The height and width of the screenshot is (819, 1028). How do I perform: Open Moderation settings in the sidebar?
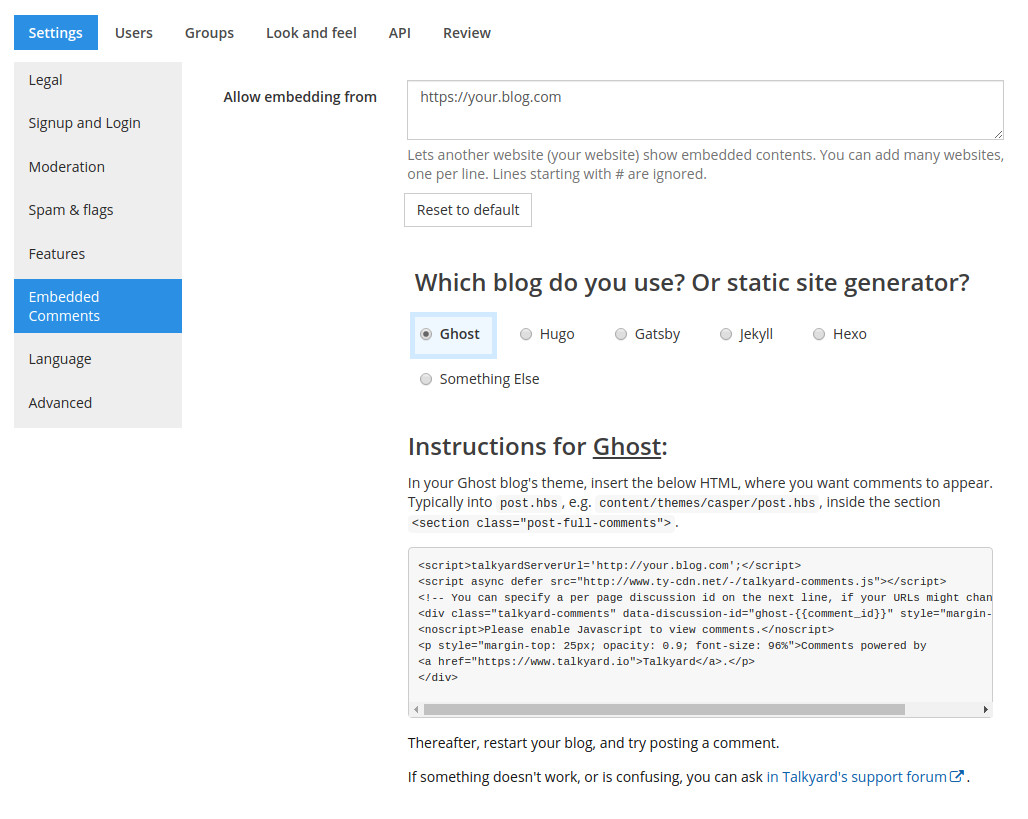click(x=67, y=167)
